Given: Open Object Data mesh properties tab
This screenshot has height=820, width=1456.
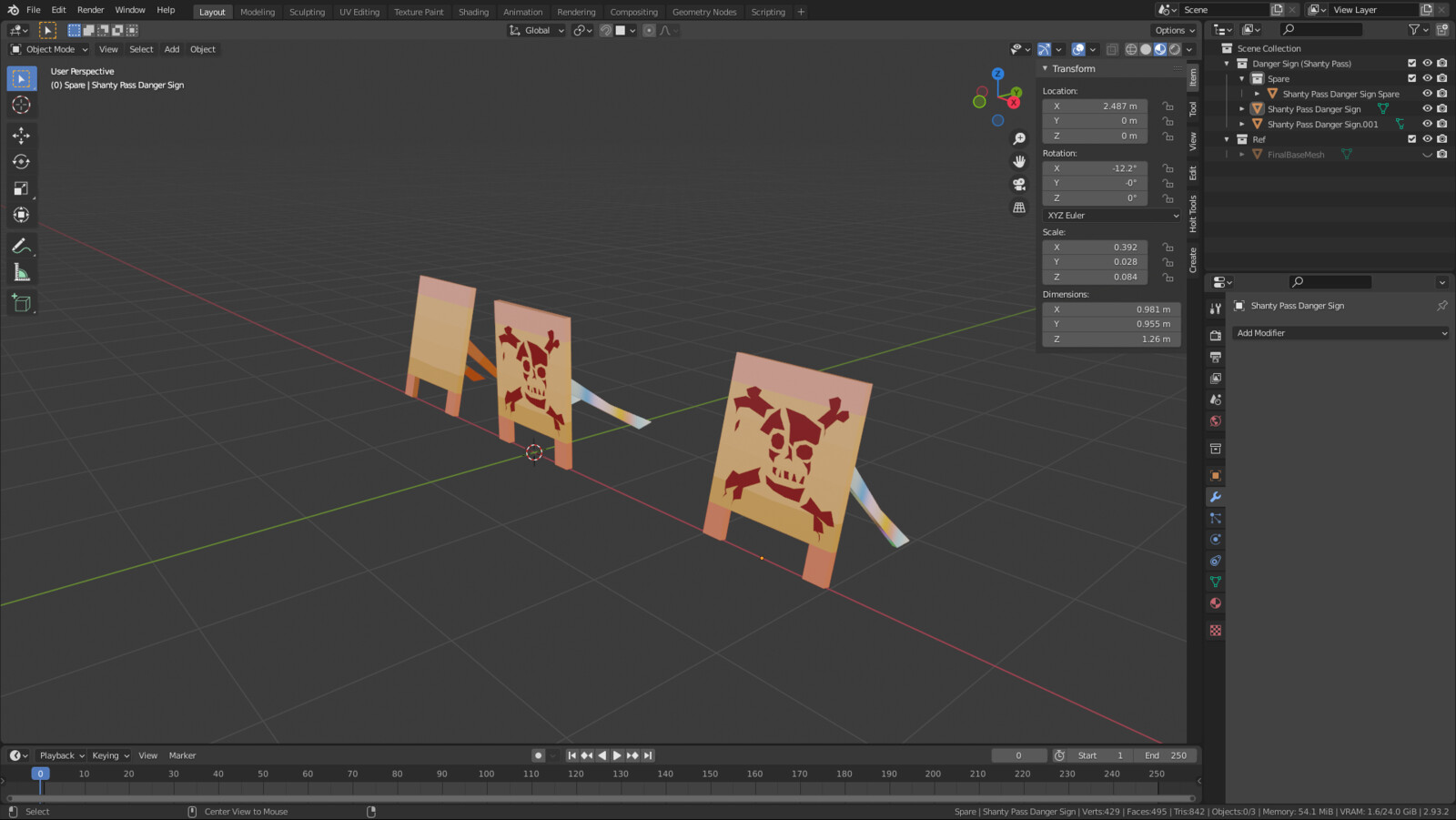Looking at the screenshot, I should point(1215,582).
